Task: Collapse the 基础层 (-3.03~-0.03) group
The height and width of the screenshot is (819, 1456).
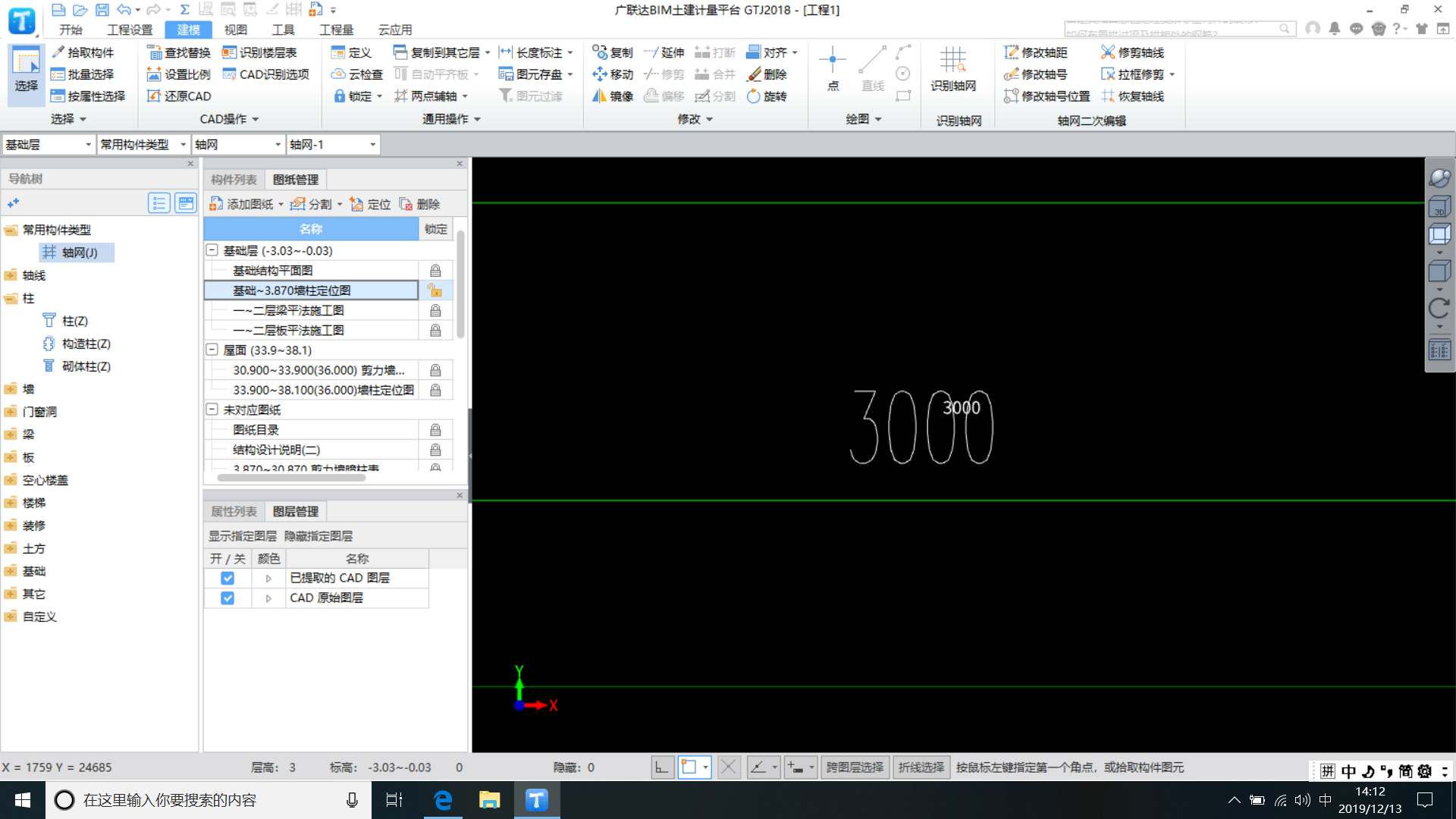Action: [x=212, y=250]
